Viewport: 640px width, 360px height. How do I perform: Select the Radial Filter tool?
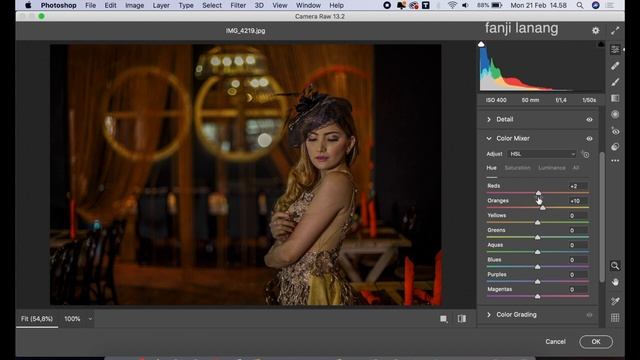pyautogui.click(x=615, y=115)
